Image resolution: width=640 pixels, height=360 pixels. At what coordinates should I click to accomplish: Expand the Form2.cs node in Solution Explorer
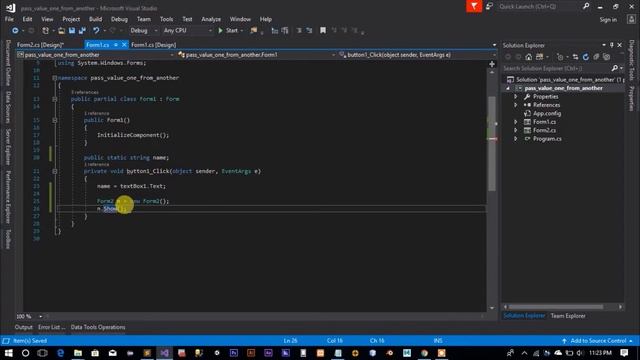(x=516, y=131)
